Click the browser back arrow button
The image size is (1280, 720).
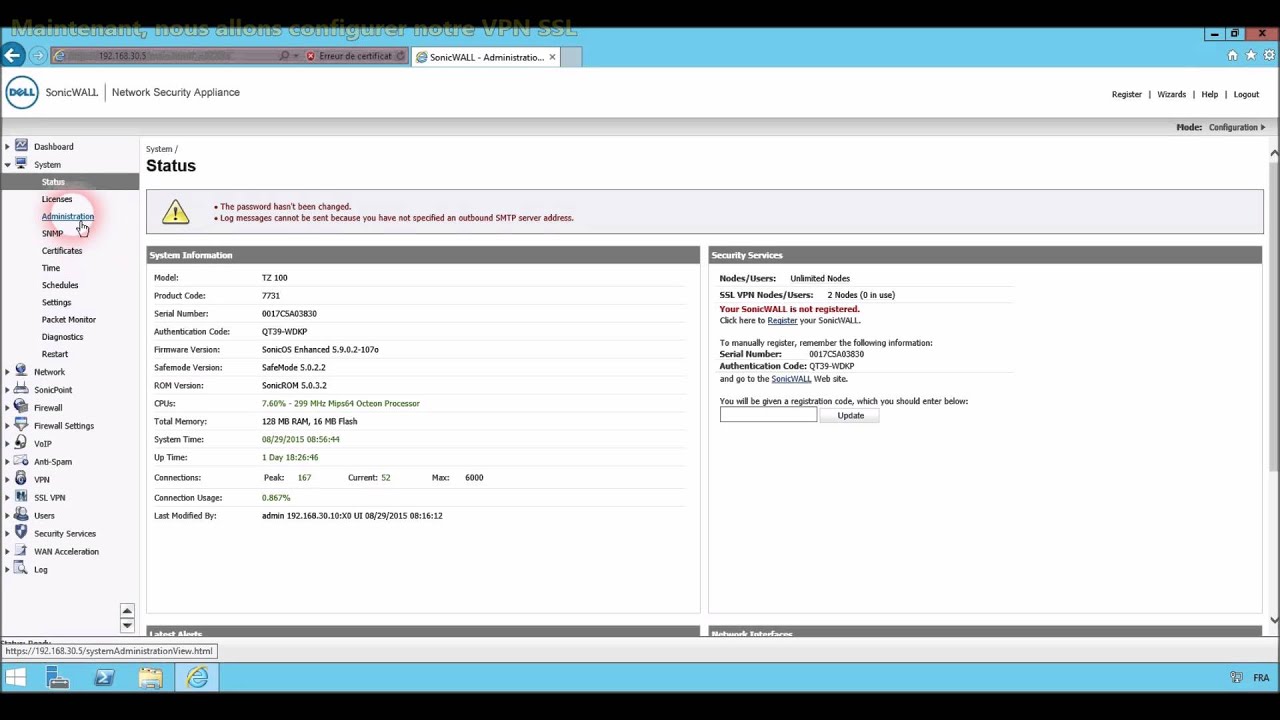[13, 56]
